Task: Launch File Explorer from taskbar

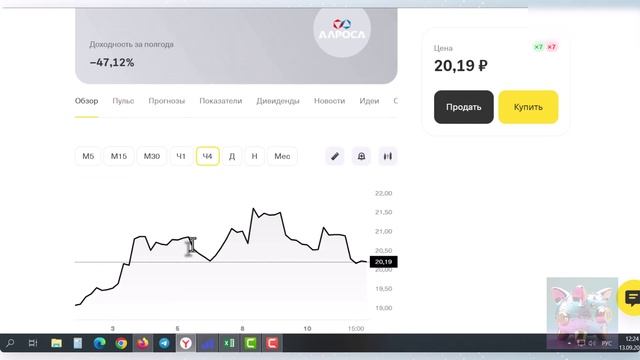Action: tap(56, 343)
